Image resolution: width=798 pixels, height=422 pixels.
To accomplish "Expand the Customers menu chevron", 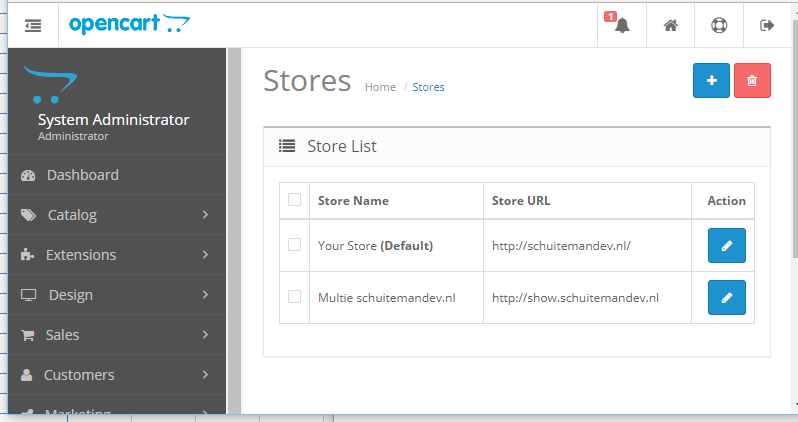I will [x=205, y=375].
